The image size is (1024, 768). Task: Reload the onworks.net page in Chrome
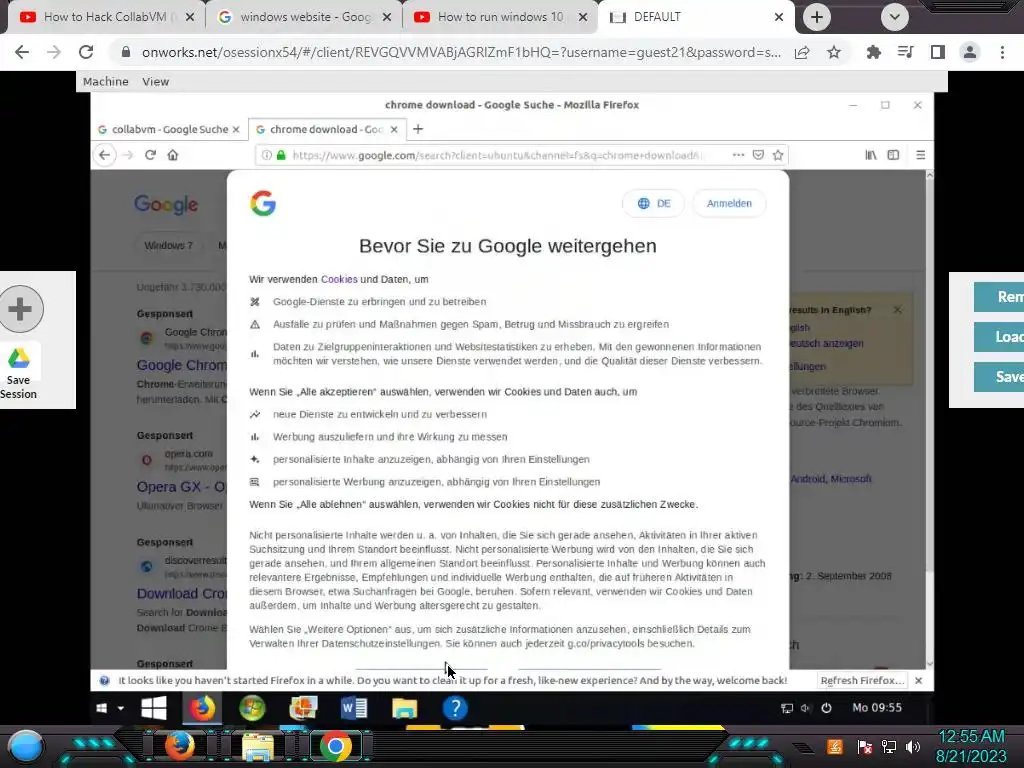tap(86, 52)
